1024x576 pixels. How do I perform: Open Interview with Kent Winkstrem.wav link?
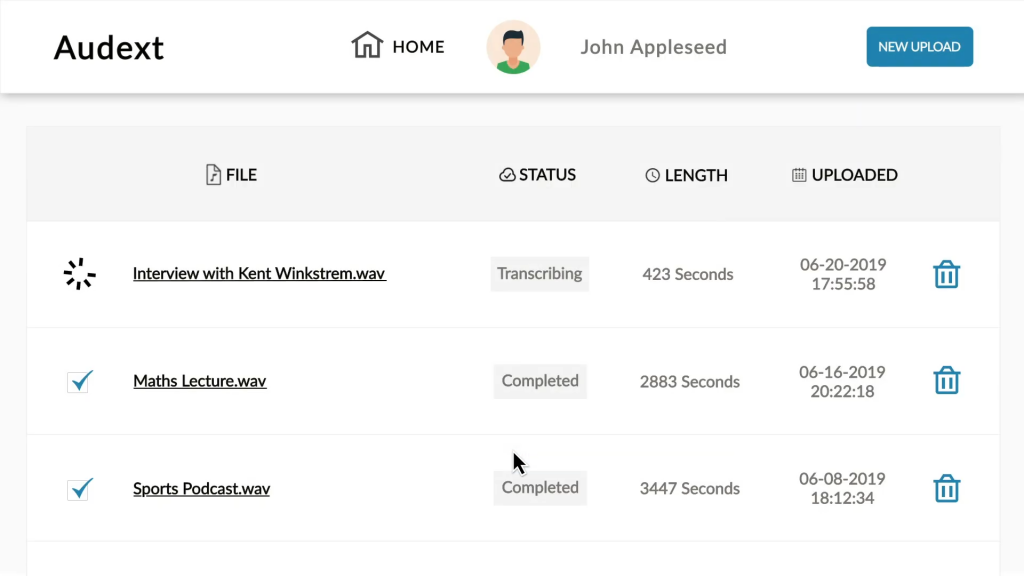(259, 274)
